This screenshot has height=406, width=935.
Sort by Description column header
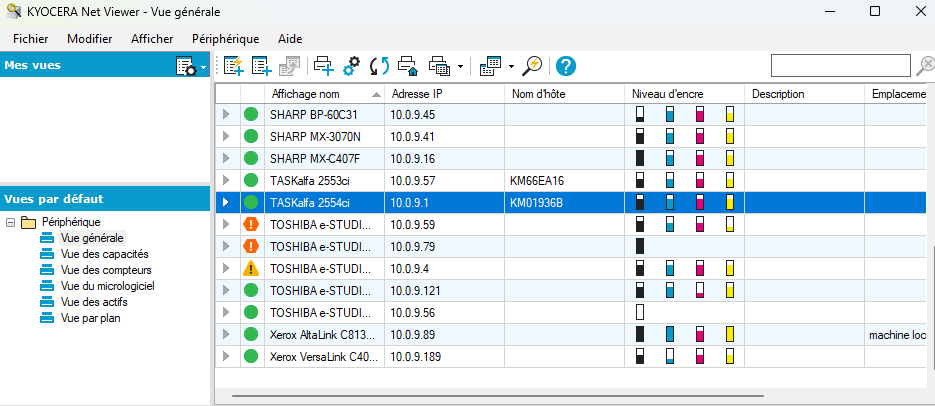coord(804,94)
